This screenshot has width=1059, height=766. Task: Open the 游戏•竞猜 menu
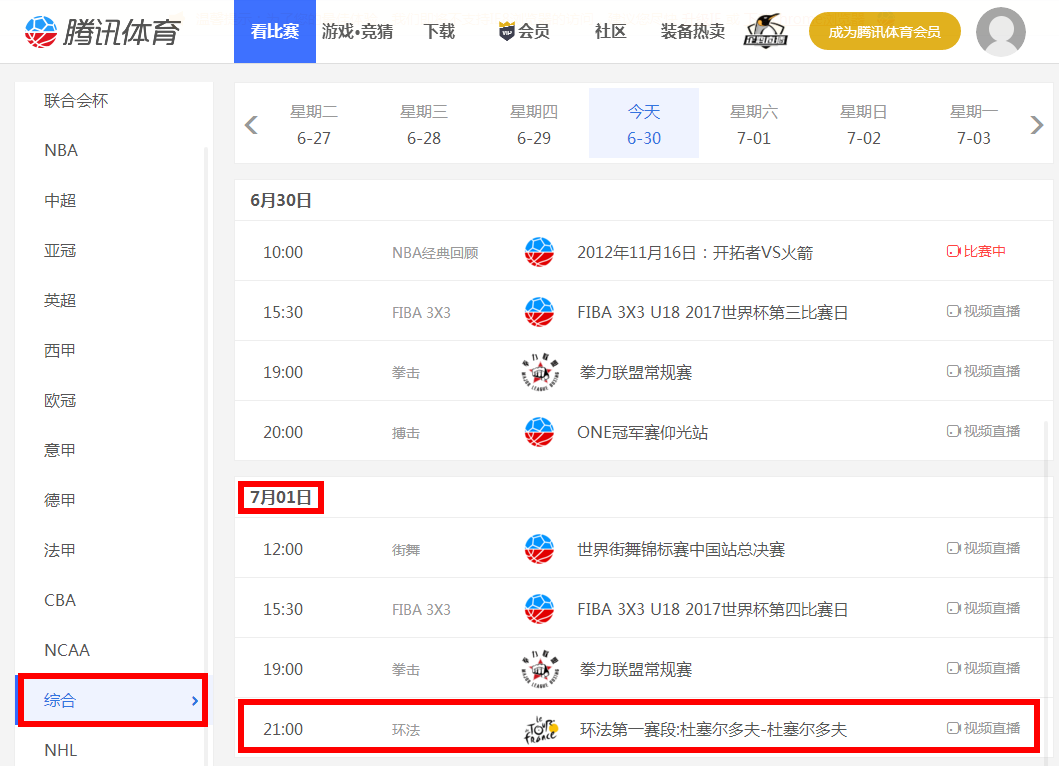pyautogui.click(x=357, y=32)
